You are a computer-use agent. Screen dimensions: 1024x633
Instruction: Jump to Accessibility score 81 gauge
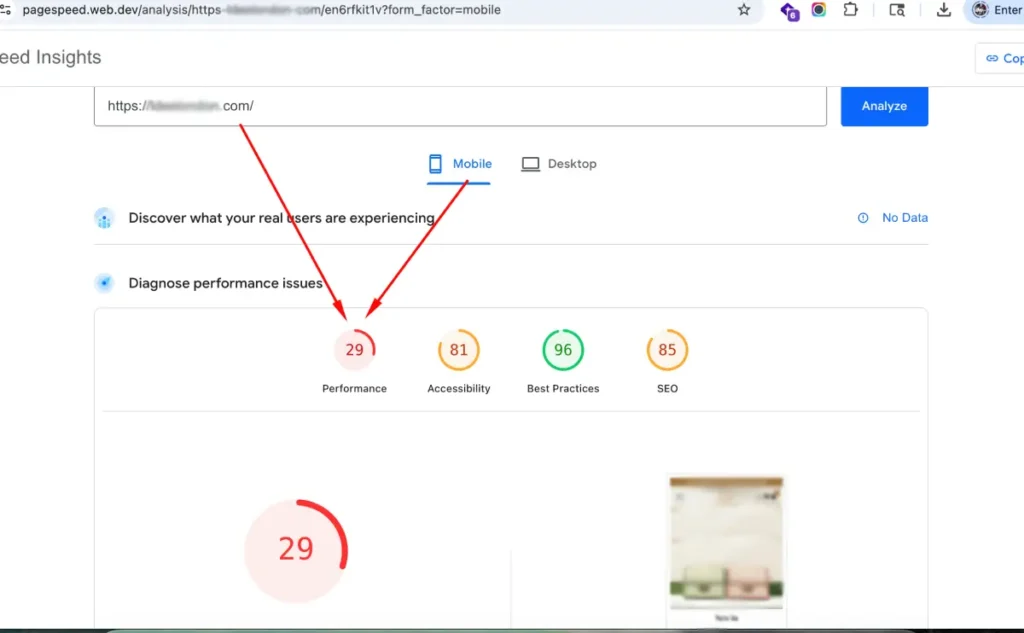click(x=458, y=349)
